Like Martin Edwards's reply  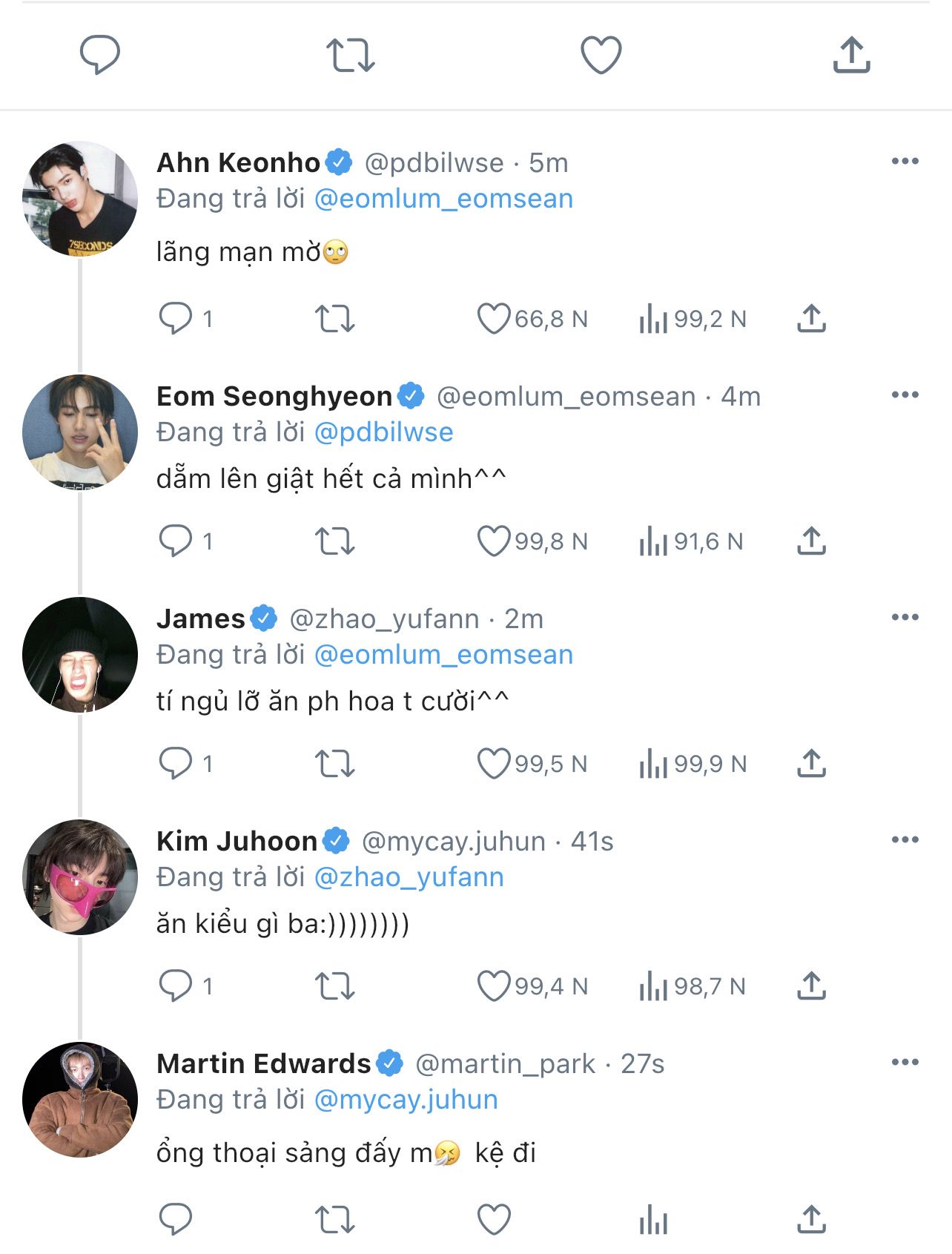493,1220
